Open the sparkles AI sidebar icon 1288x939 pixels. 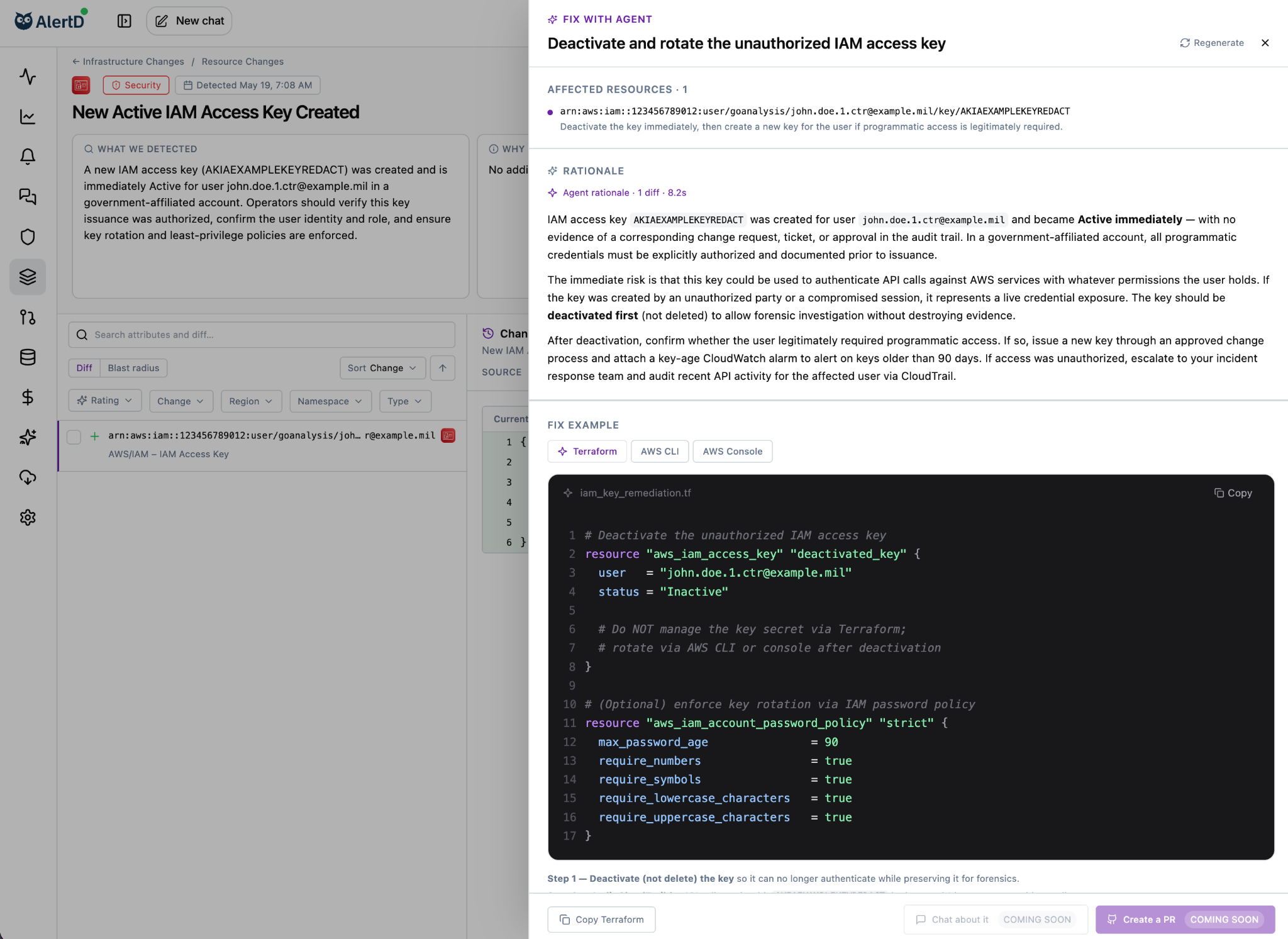pos(28,437)
